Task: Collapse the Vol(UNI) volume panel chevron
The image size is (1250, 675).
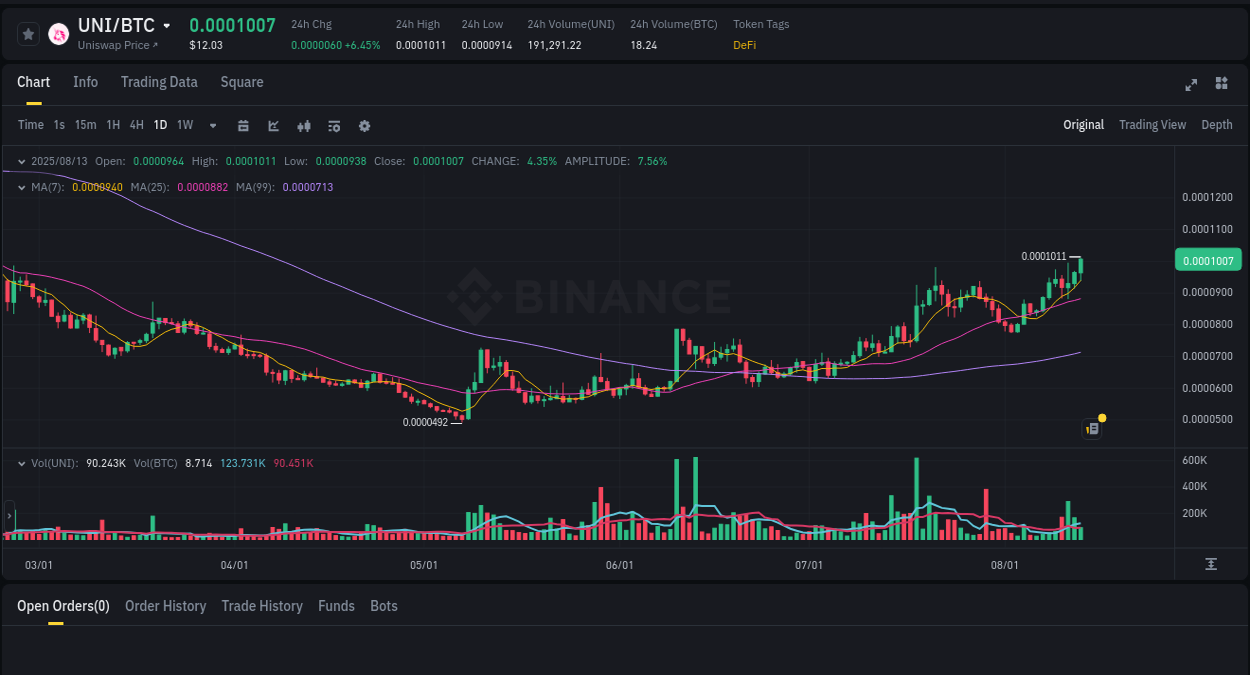Action: 22,463
